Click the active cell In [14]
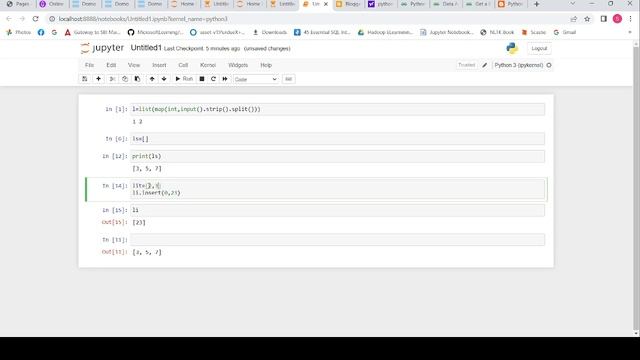The width and height of the screenshot is (640, 360). (338, 189)
